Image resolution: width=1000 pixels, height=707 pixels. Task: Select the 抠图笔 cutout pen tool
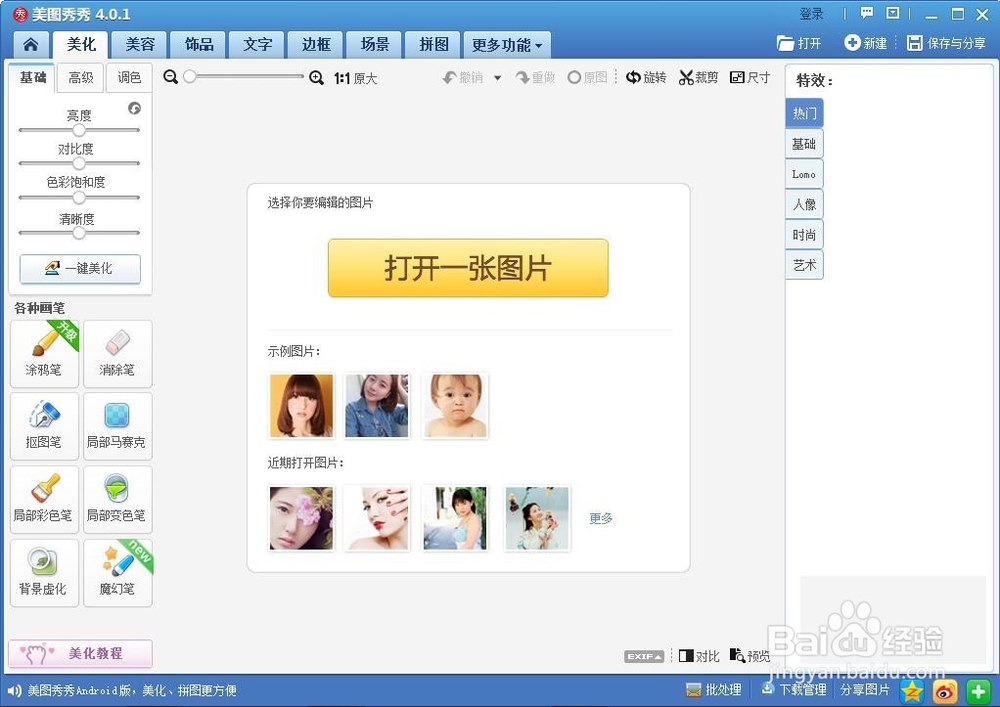45,426
